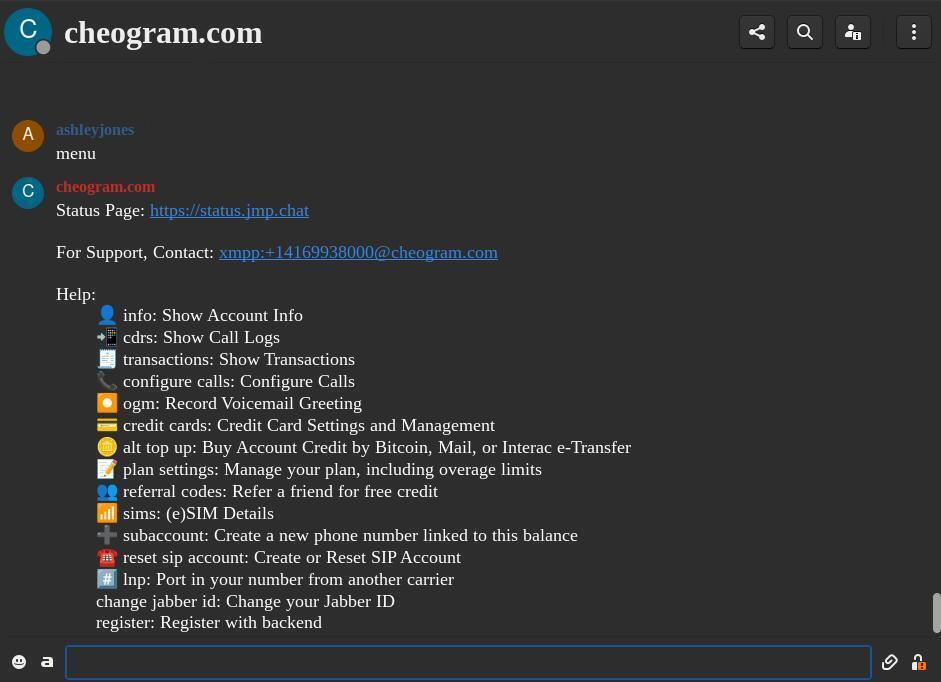Viewport: 941px width, 682px height.
Task: Click the chat vertical scrollbar thumb
Action: click(936, 612)
